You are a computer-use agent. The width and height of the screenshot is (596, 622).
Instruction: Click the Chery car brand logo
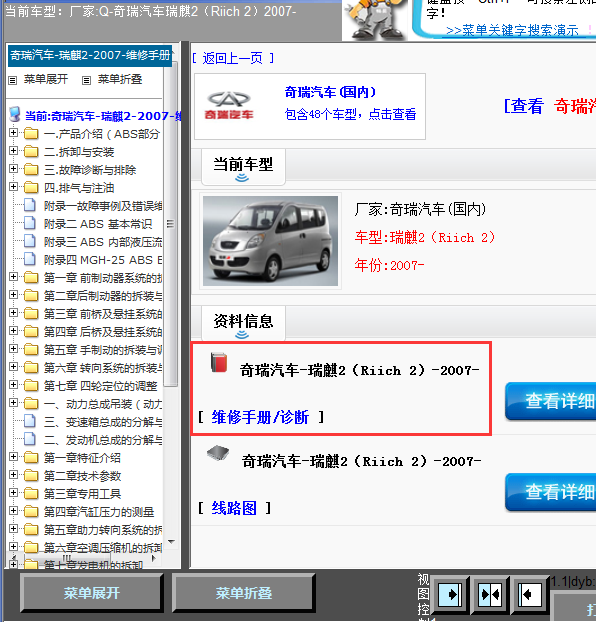tap(229, 105)
